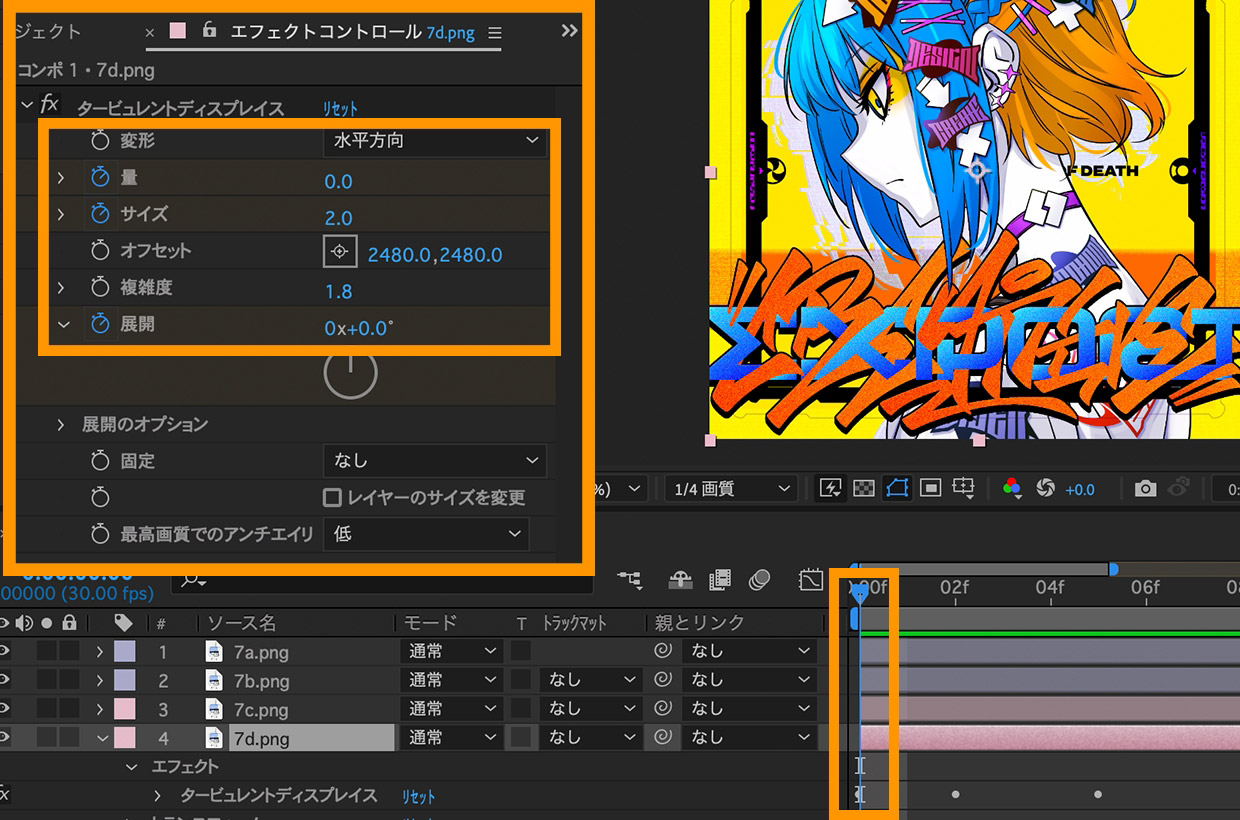Toggle stopwatch for 最高画質でのアンチエイリアス
Viewport: 1240px width, 820px height.
point(99,534)
